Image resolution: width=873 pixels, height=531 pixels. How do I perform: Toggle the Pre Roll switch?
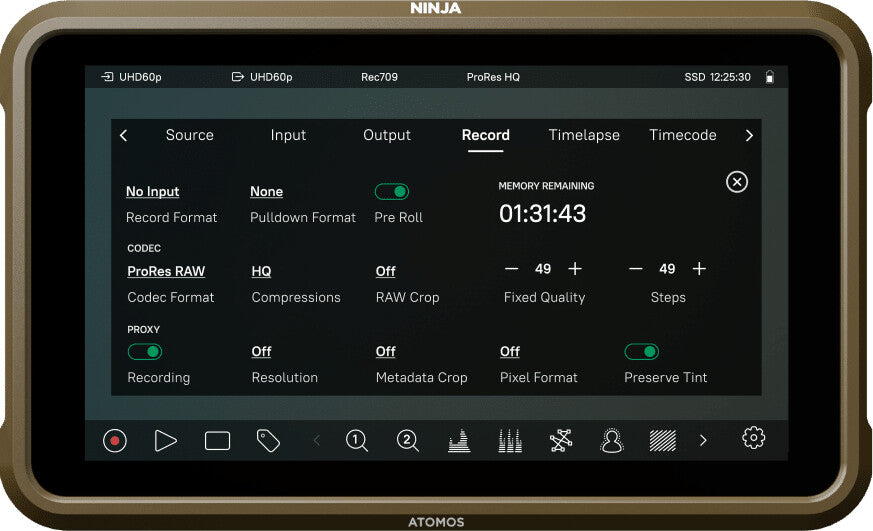pos(392,191)
